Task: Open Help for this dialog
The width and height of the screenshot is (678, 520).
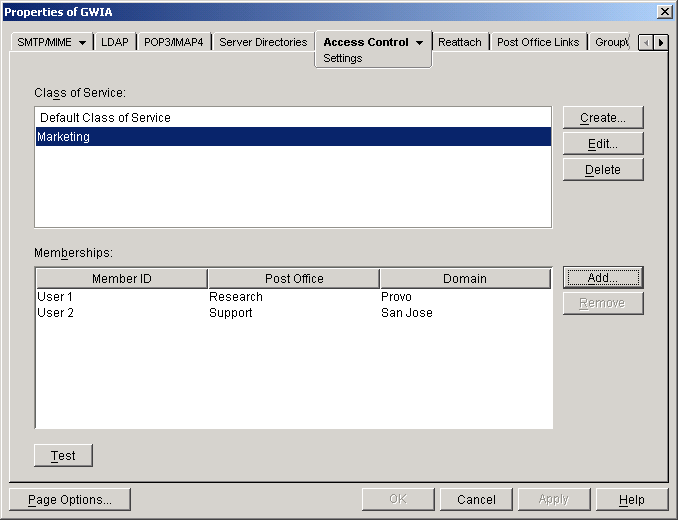Action: [632, 500]
